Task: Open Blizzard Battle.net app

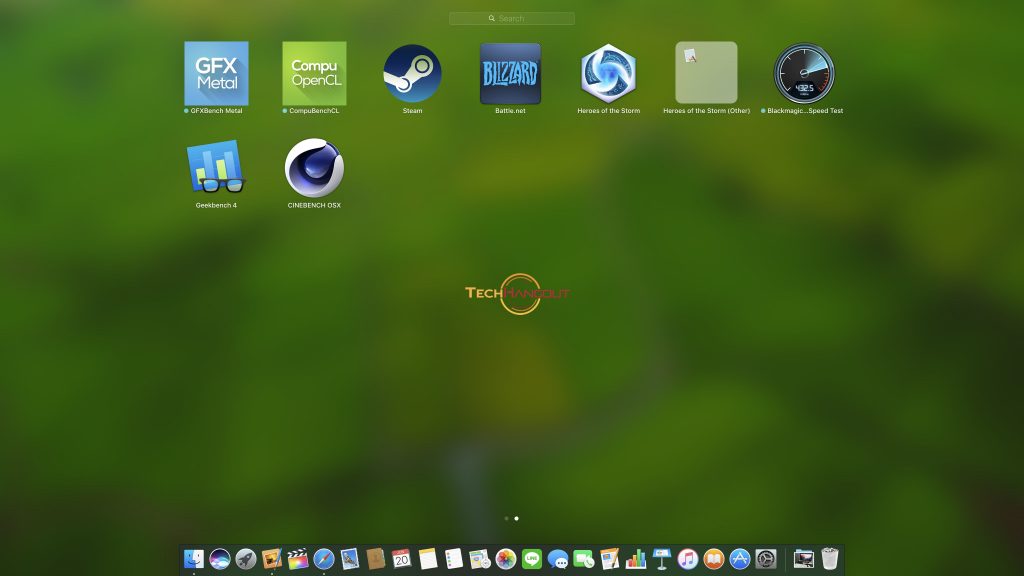Action: click(510, 73)
